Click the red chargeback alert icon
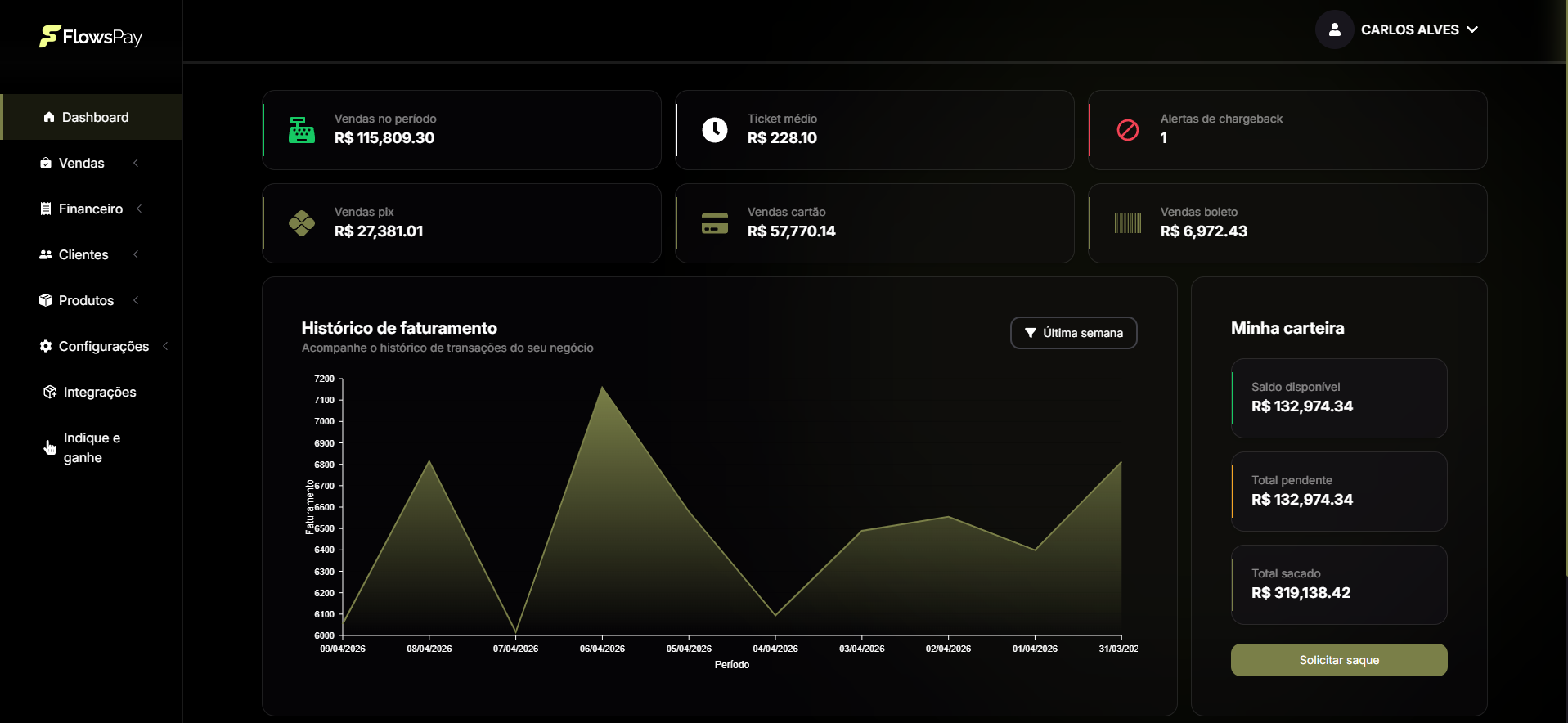The height and width of the screenshot is (723, 1568). click(1128, 130)
